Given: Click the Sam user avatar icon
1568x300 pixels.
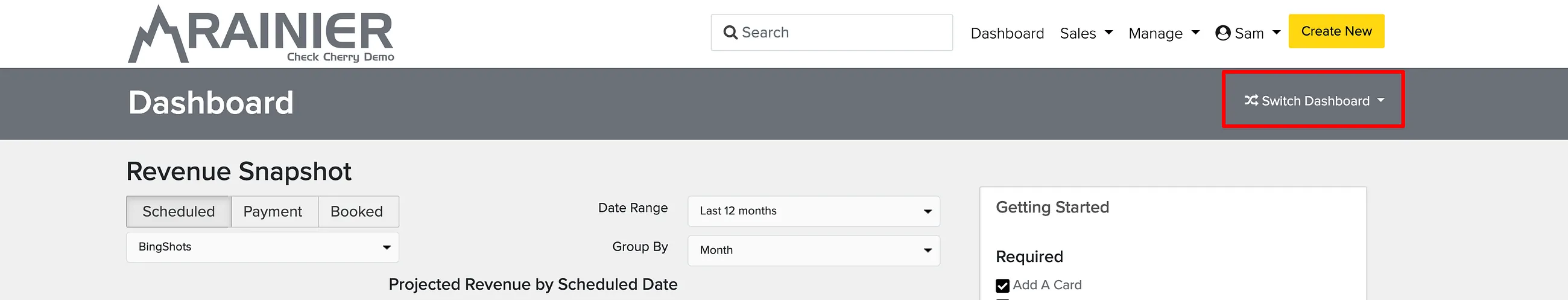Looking at the screenshot, I should point(1222,33).
